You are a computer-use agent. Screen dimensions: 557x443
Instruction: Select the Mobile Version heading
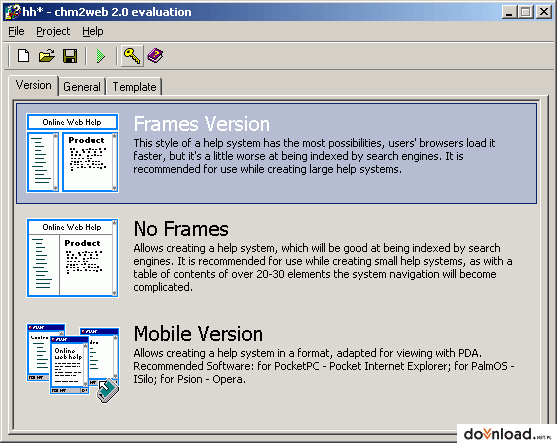click(x=198, y=334)
